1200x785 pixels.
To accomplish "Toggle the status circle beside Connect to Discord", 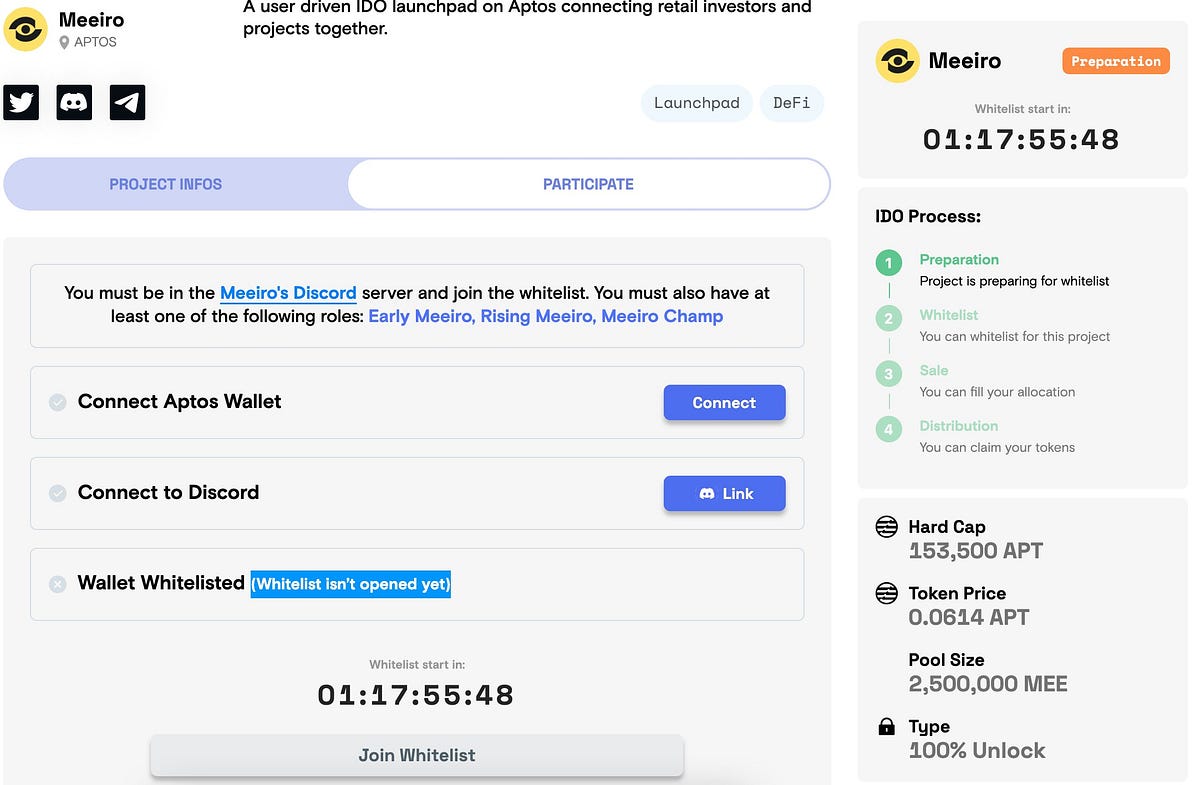I will (58, 493).
